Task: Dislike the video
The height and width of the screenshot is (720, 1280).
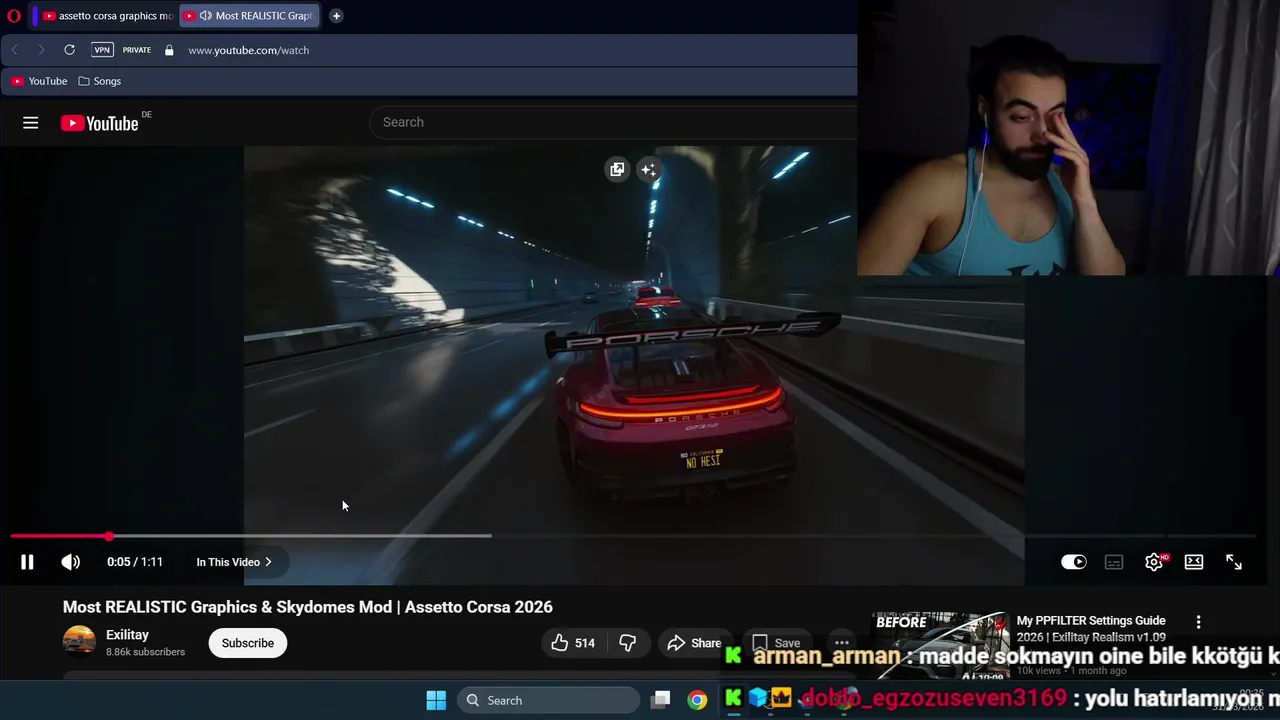Action: (x=628, y=643)
